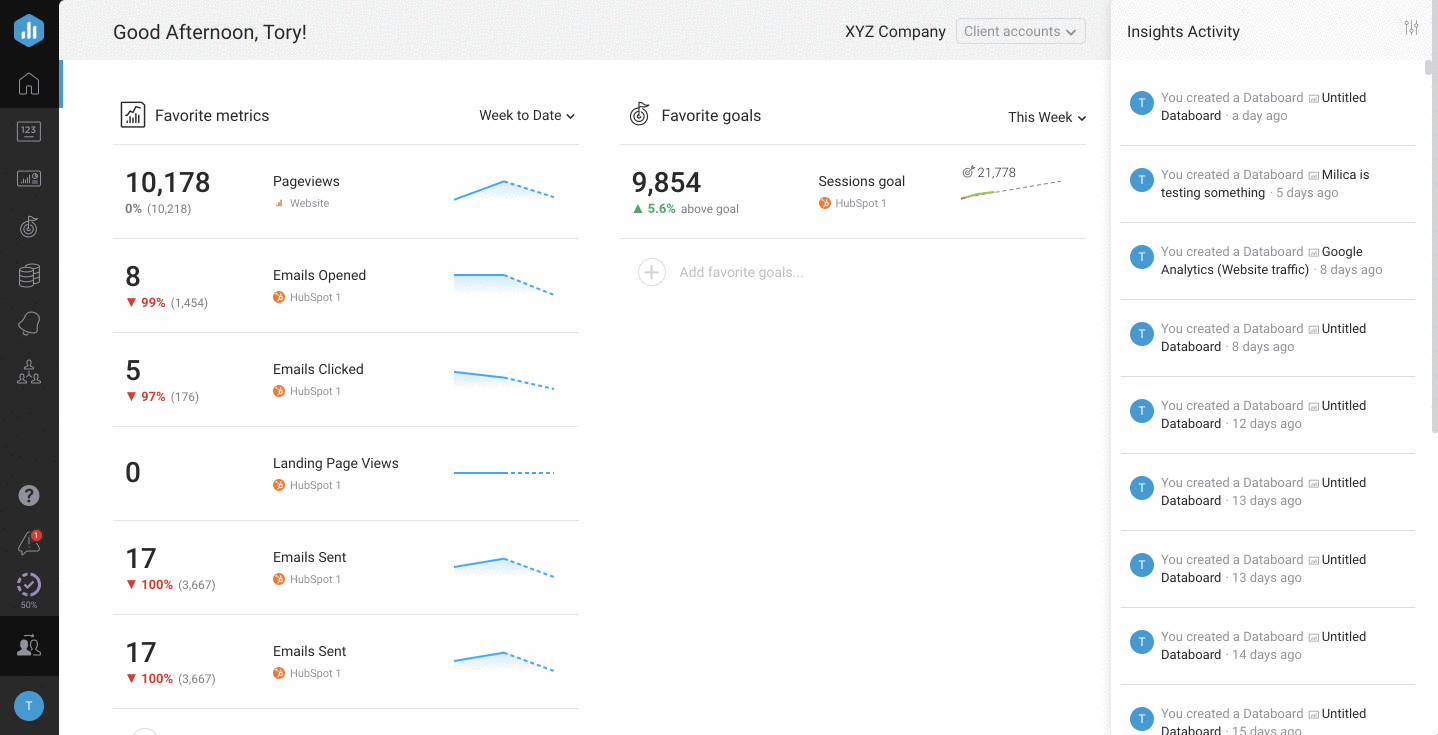Open Databoards from the sidebar
This screenshot has height=735, width=1438.
29,179
